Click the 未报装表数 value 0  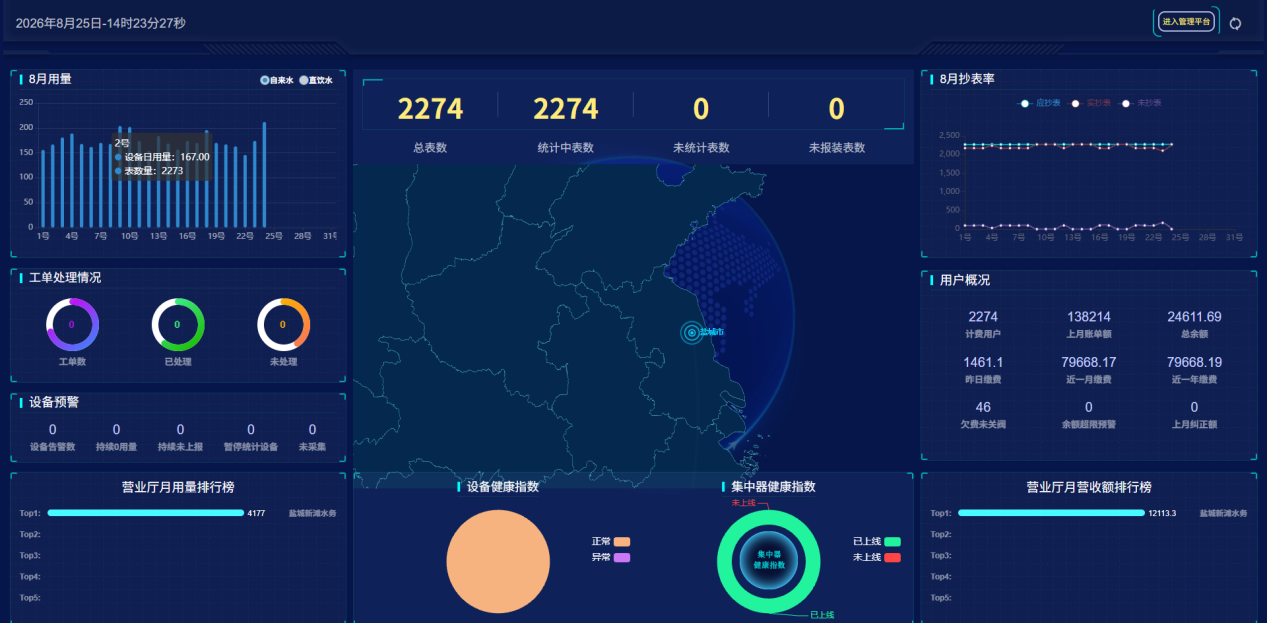coord(837,109)
